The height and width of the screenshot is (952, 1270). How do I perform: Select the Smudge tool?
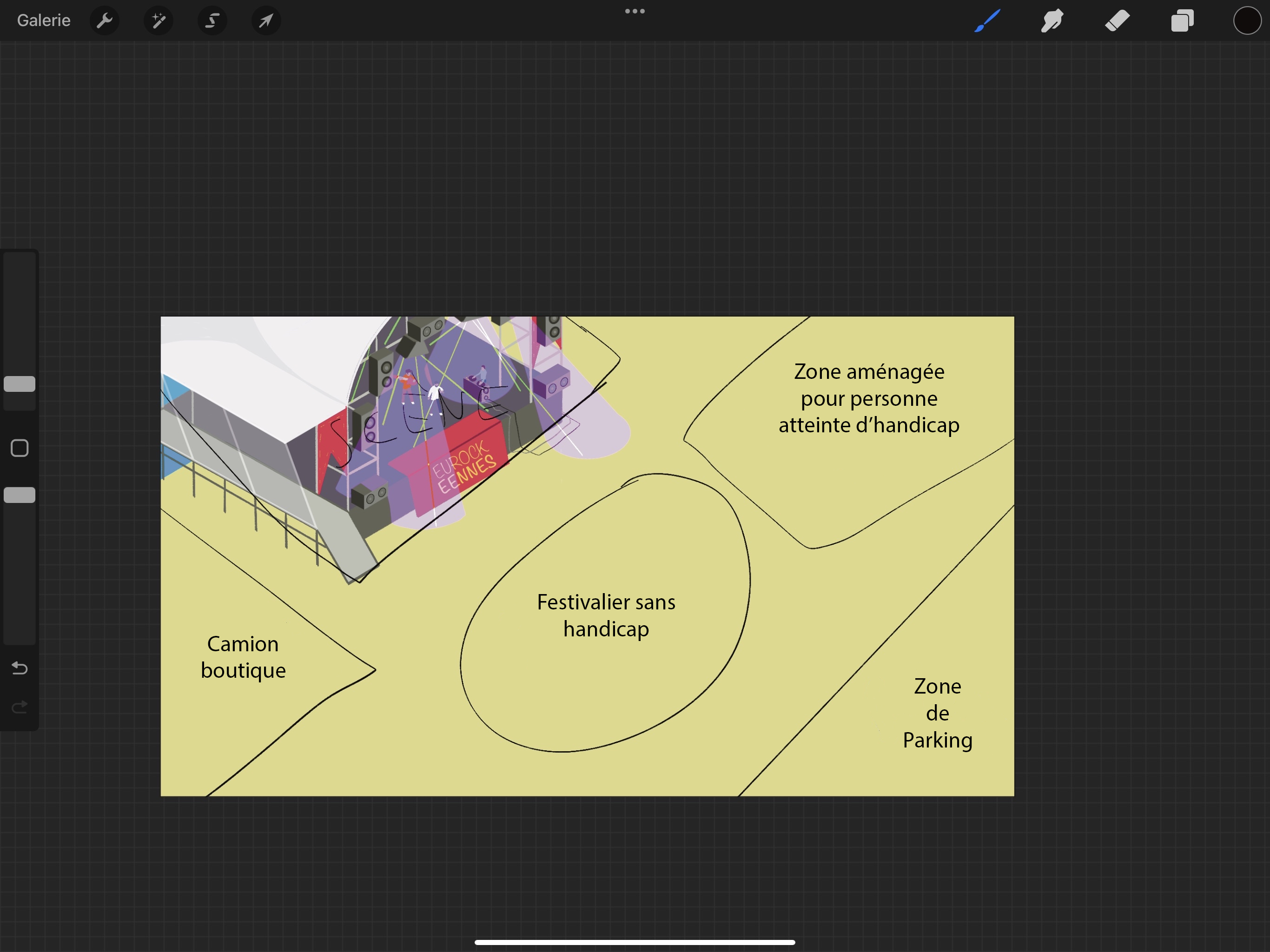1052,20
